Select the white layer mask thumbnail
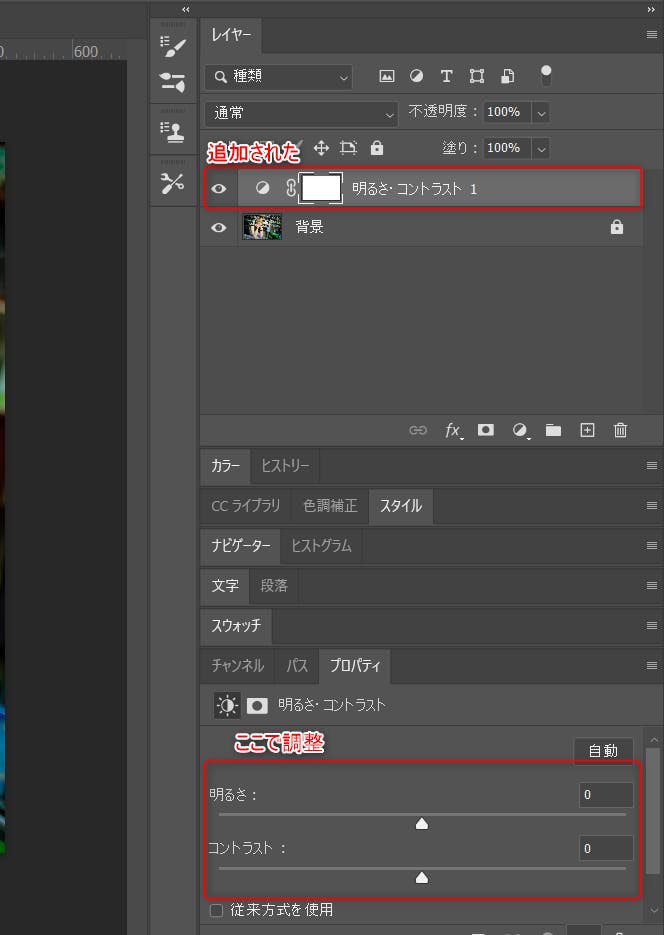Screen dimensions: 664x935 [322, 187]
